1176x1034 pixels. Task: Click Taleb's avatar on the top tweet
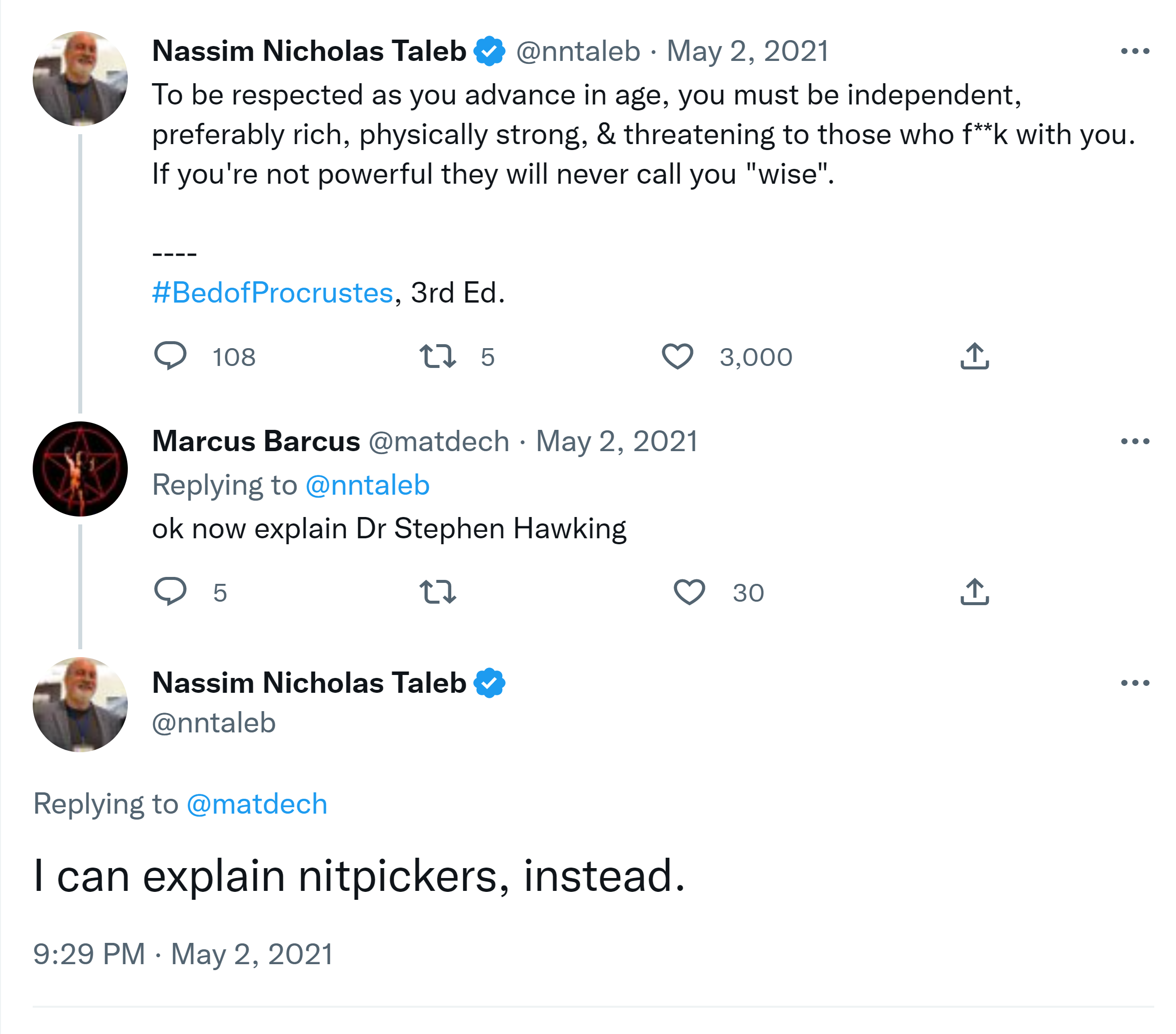[81, 79]
